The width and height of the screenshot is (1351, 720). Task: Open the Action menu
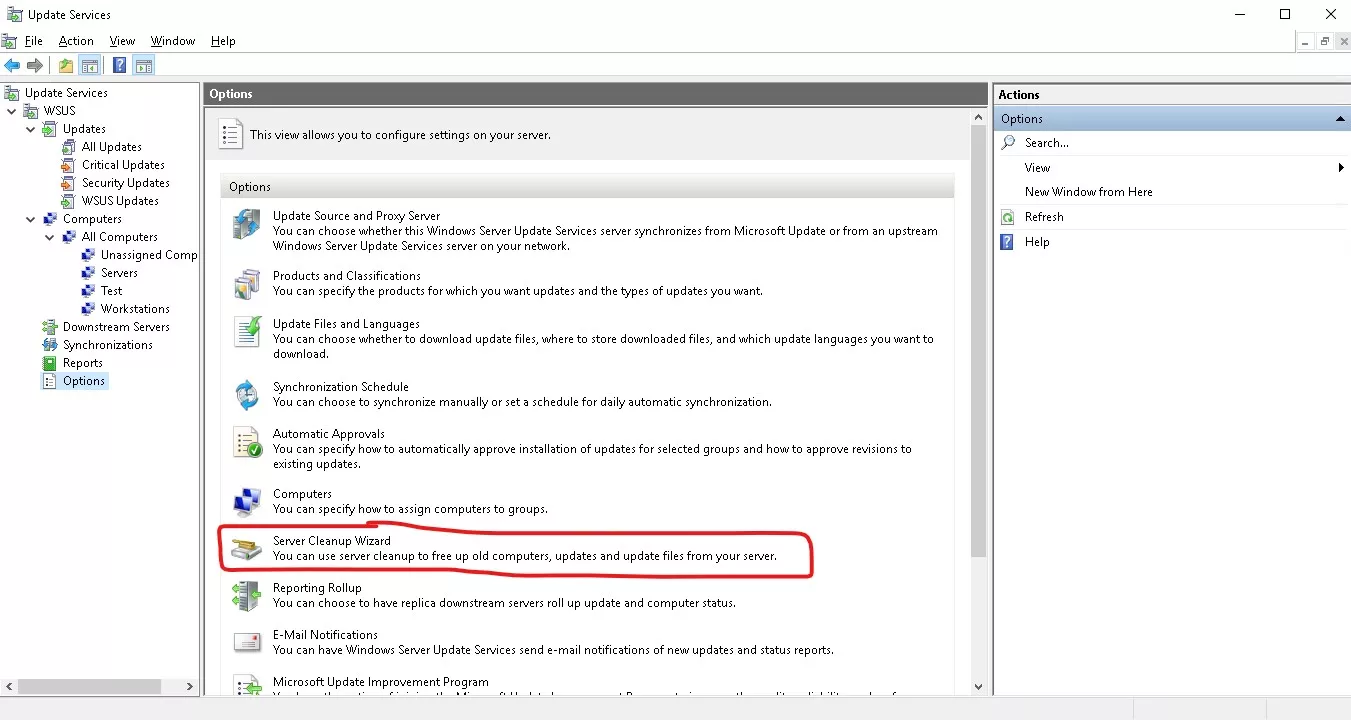pyautogui.click(x=76, y=41)
